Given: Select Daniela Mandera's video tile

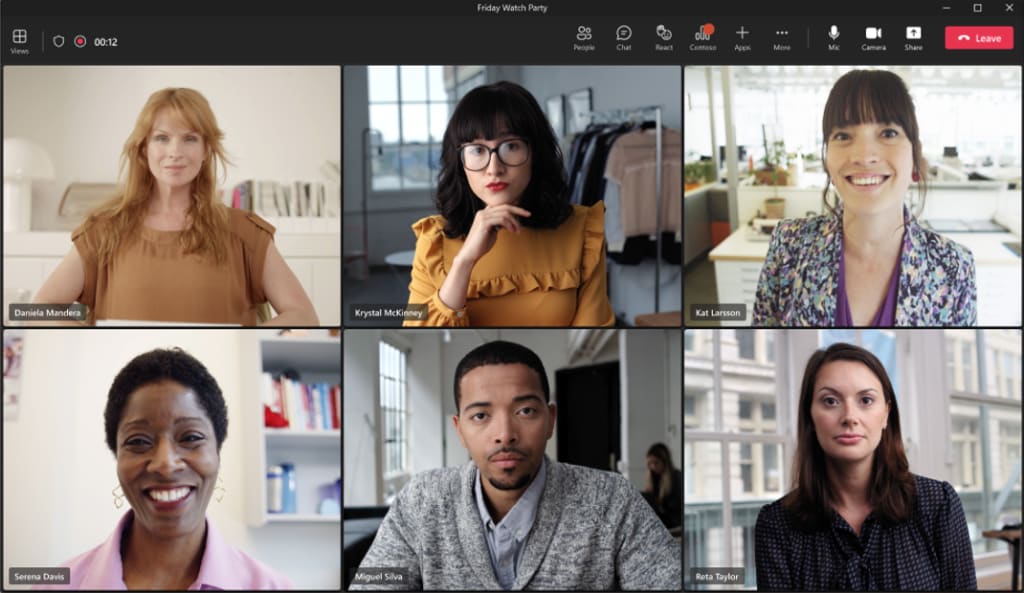Looking at the screenshot, I should (172, 195).
